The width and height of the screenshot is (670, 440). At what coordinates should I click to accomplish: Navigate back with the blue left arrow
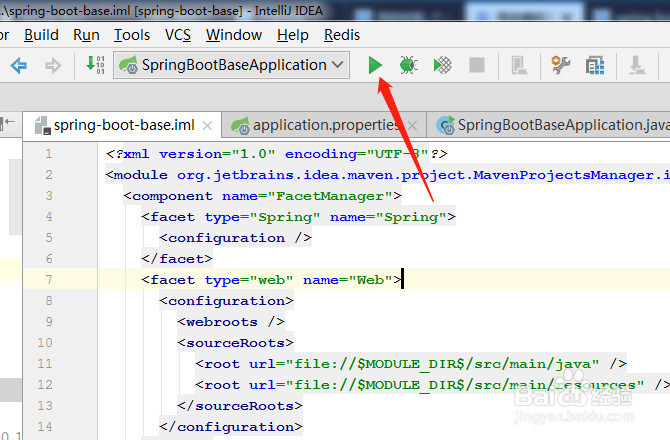tap(19, 65)
